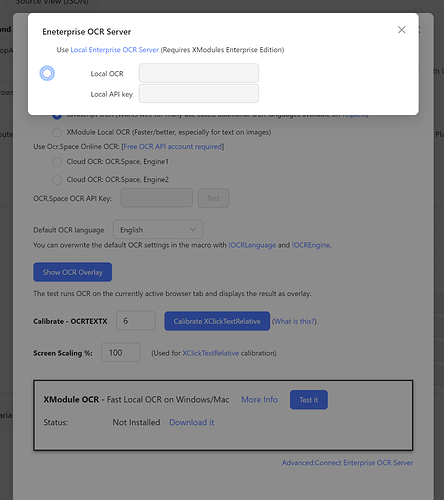Viewport: 444px width, 500px height.
Task: Open the More Info link
Action: pos(259,399)
